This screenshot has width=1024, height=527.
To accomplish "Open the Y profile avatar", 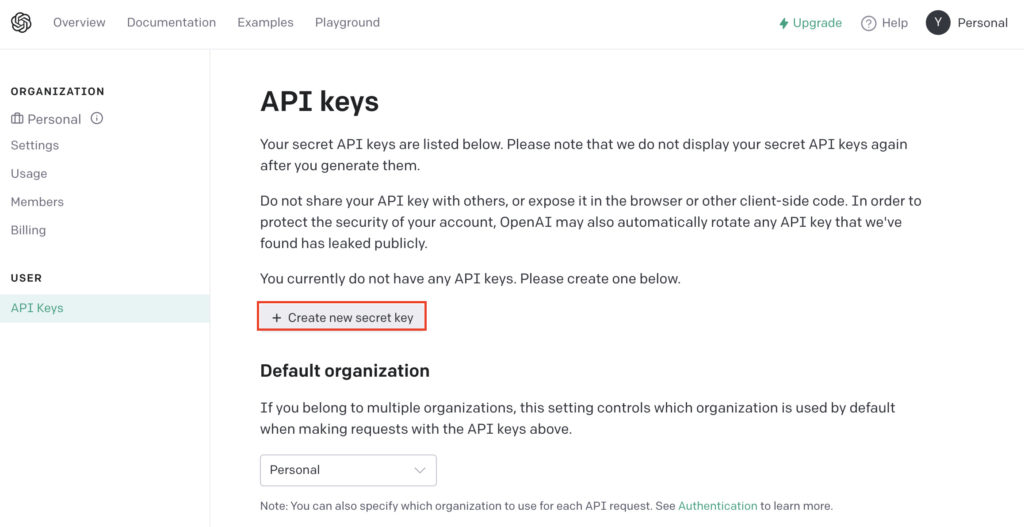I will (938, 23).
